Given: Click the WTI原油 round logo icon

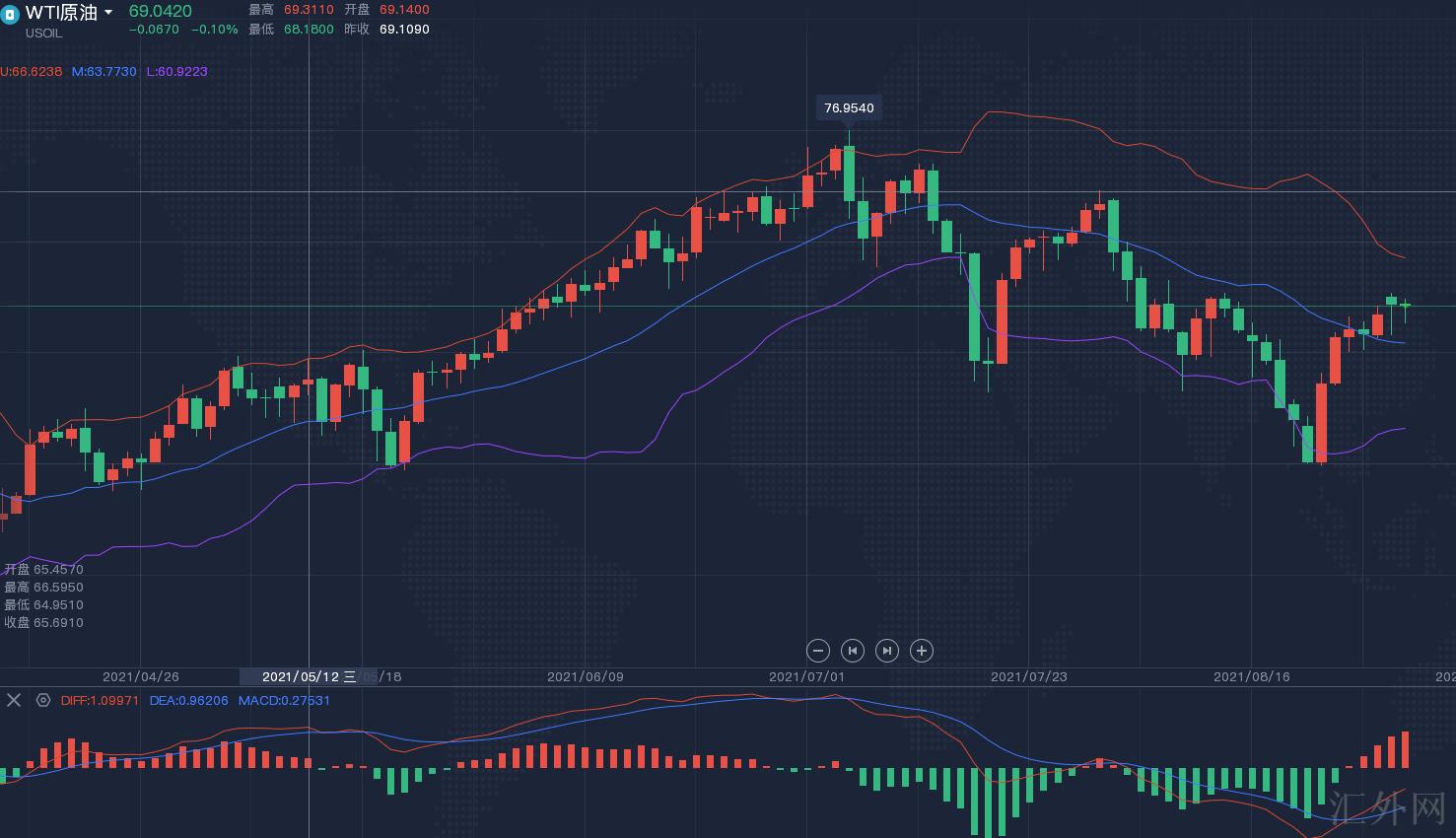Looking at the screenshot, I should (10, 14).
